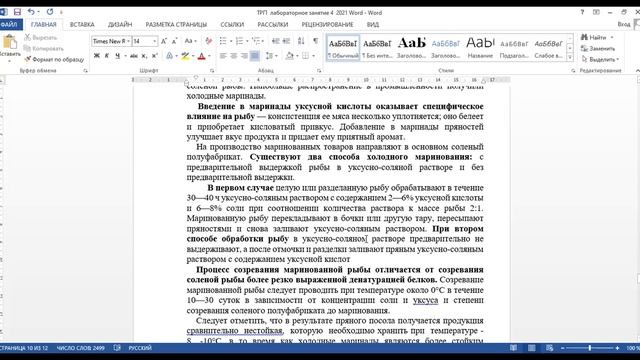Align paragraph text to the left
This screenshot has width=640, height=360.
click(223, 56)
